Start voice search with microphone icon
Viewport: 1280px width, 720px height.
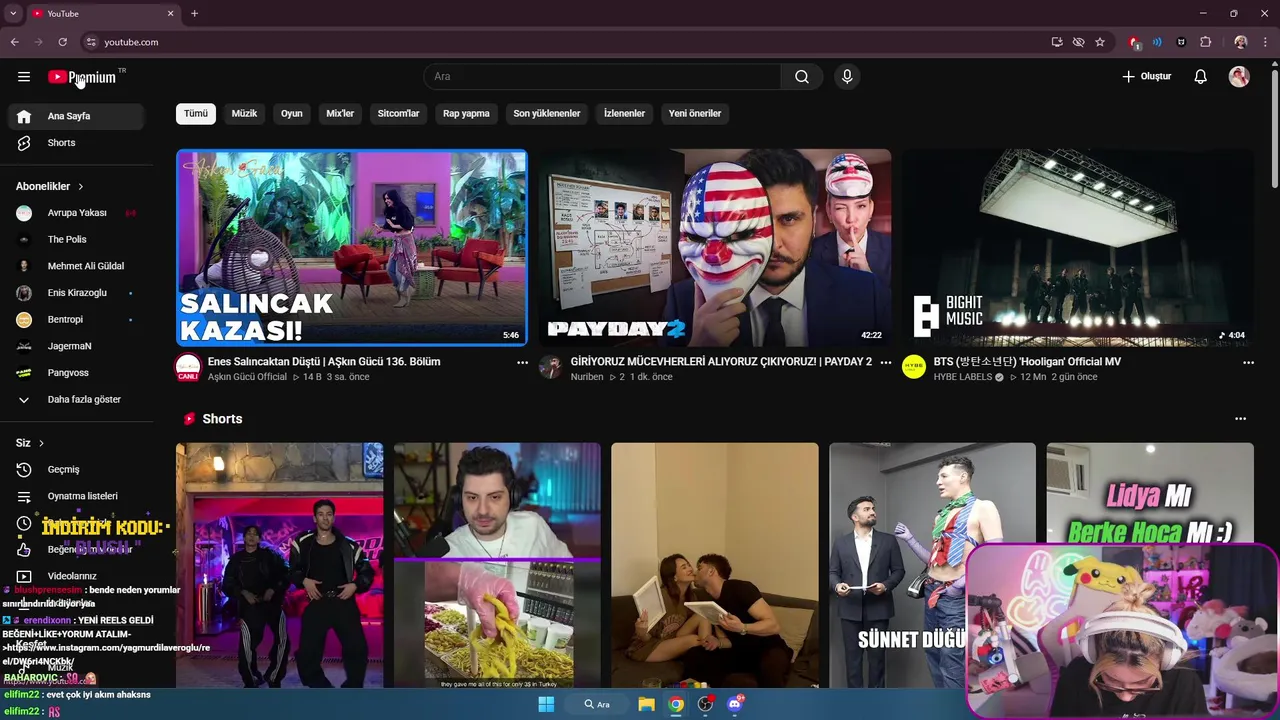pyautogui.click(x=847, y=77)
